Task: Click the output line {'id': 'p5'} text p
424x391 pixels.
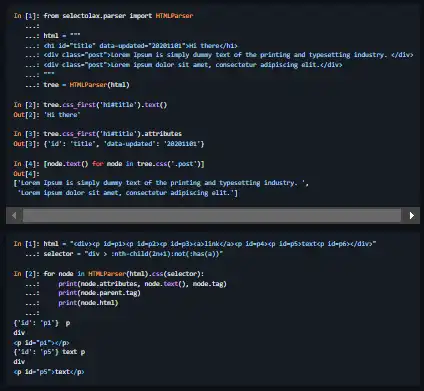Action: click(49, 352)
